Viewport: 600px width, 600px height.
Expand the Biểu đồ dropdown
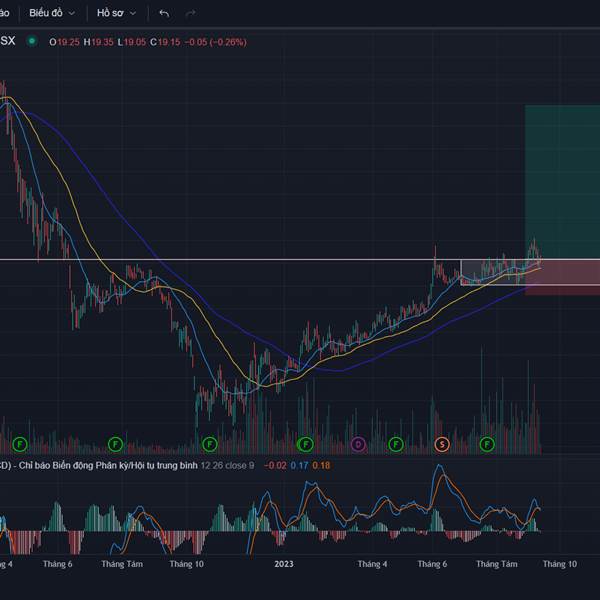pos(52,13)
